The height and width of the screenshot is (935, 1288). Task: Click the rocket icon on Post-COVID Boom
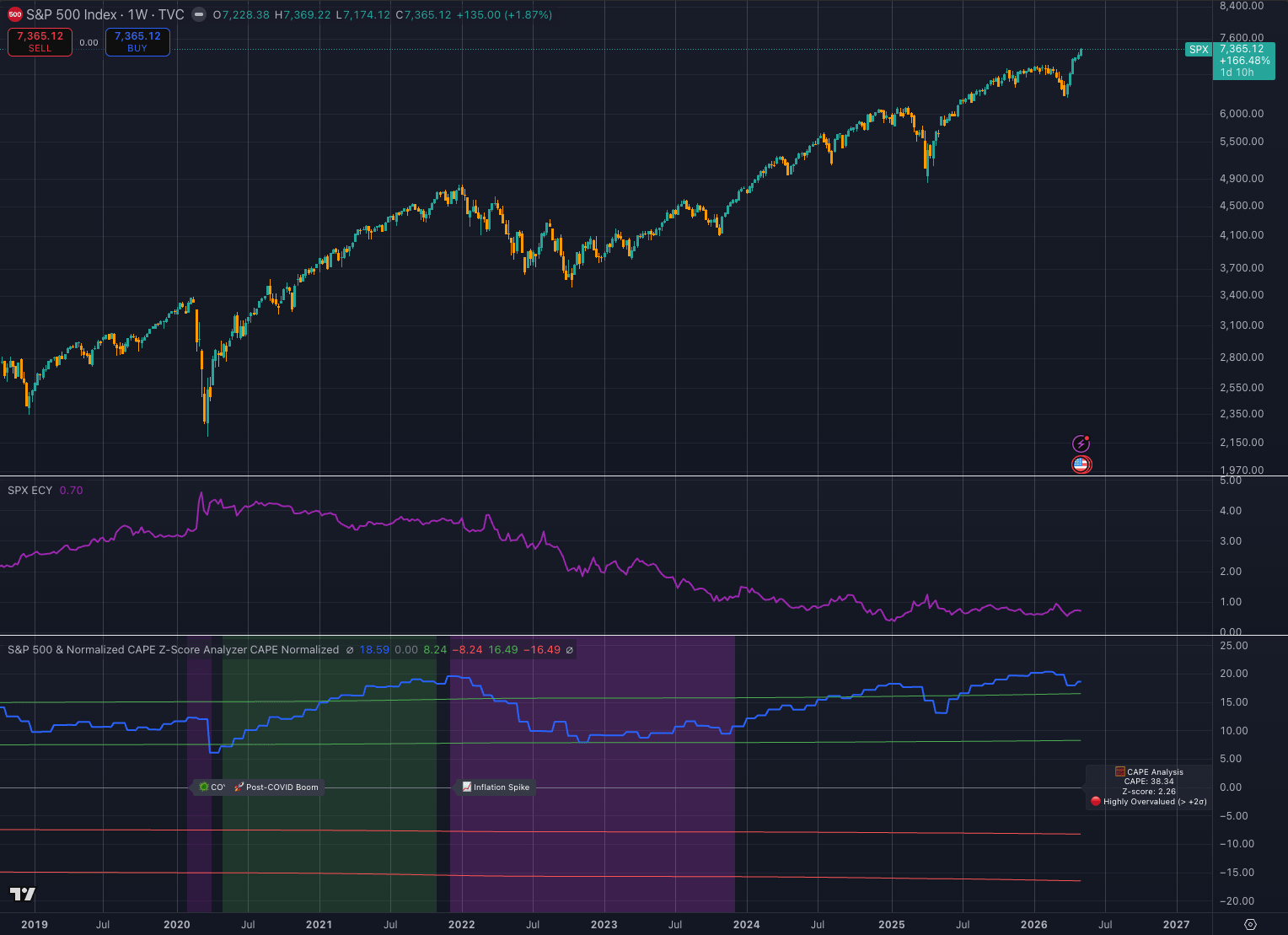point(239,787)
